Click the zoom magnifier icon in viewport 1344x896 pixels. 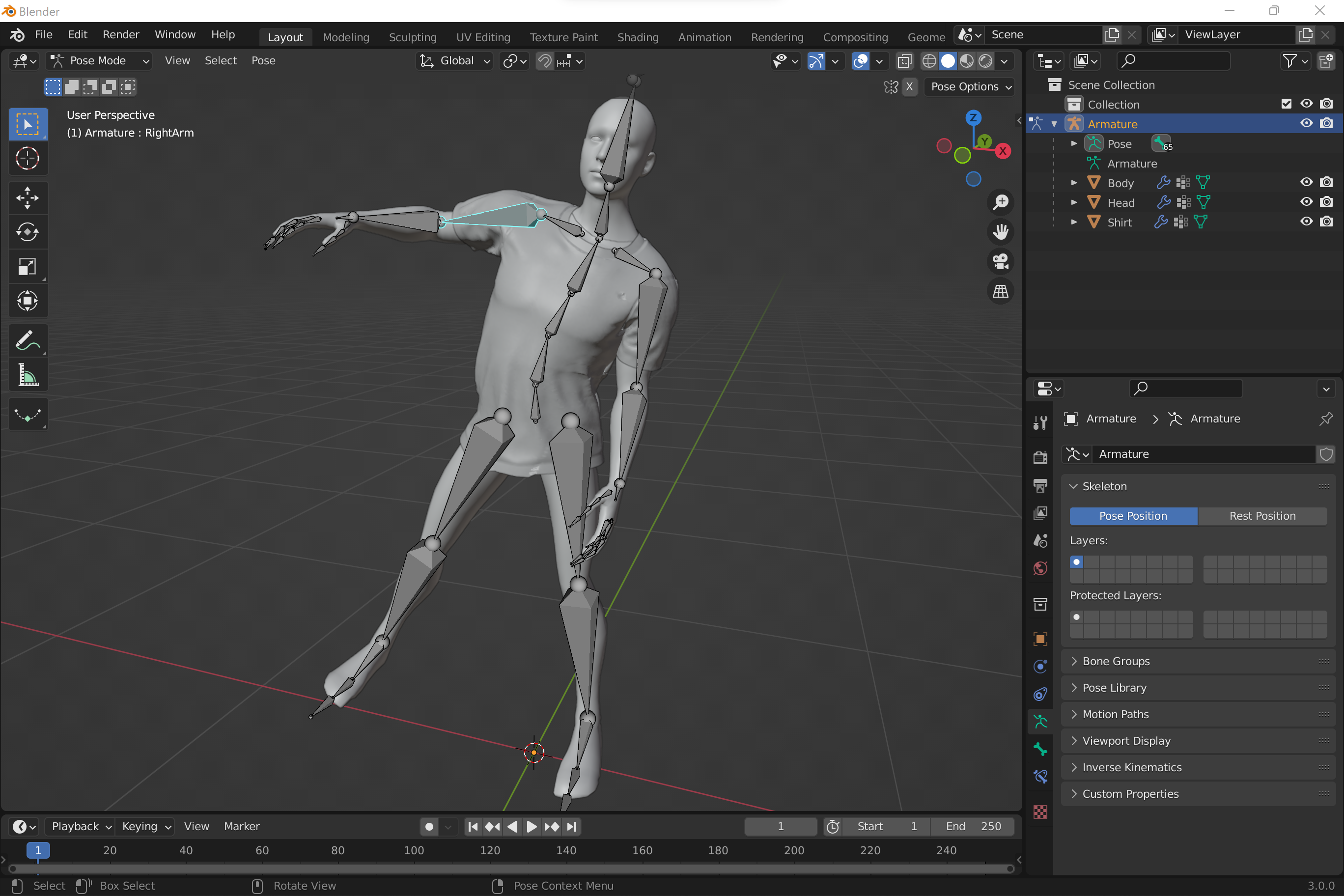(x=1001, y=202)
